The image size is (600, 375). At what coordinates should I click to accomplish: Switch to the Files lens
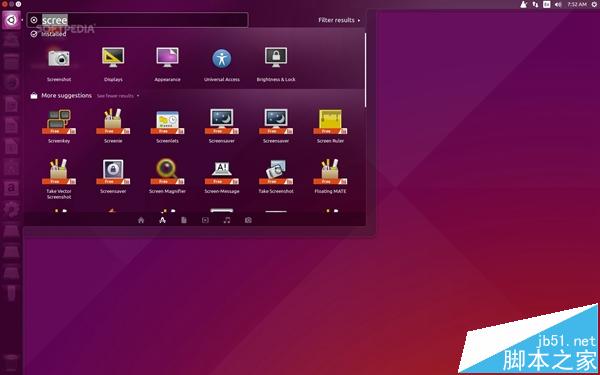pos(184,220)
